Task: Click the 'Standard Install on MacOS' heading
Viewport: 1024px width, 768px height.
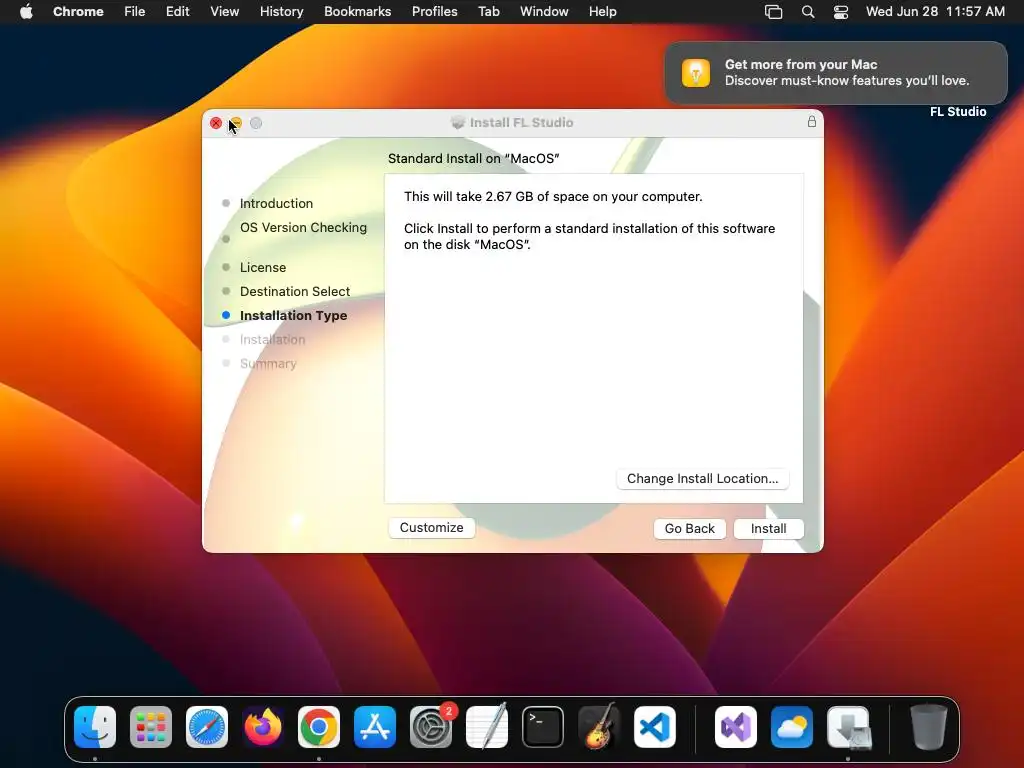Action: 473,158
